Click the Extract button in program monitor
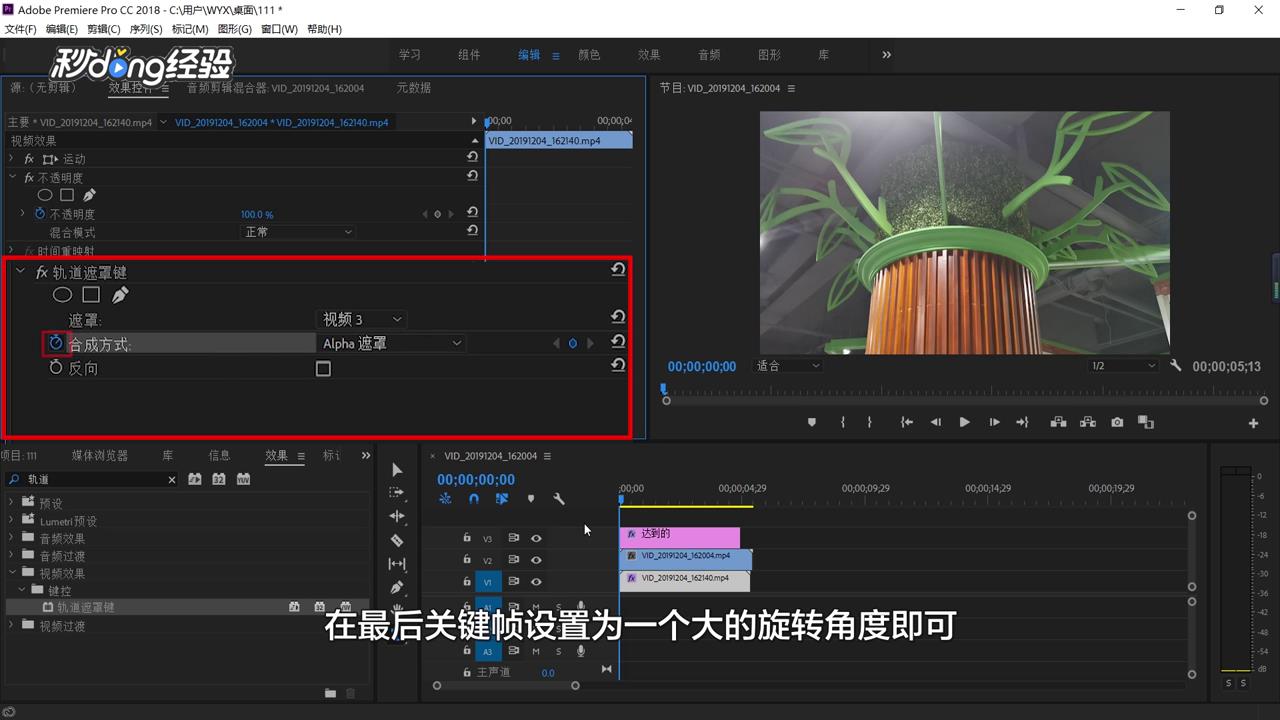Image resolution: width=1280 pixels, height=720 pixels. [1087, 422]
